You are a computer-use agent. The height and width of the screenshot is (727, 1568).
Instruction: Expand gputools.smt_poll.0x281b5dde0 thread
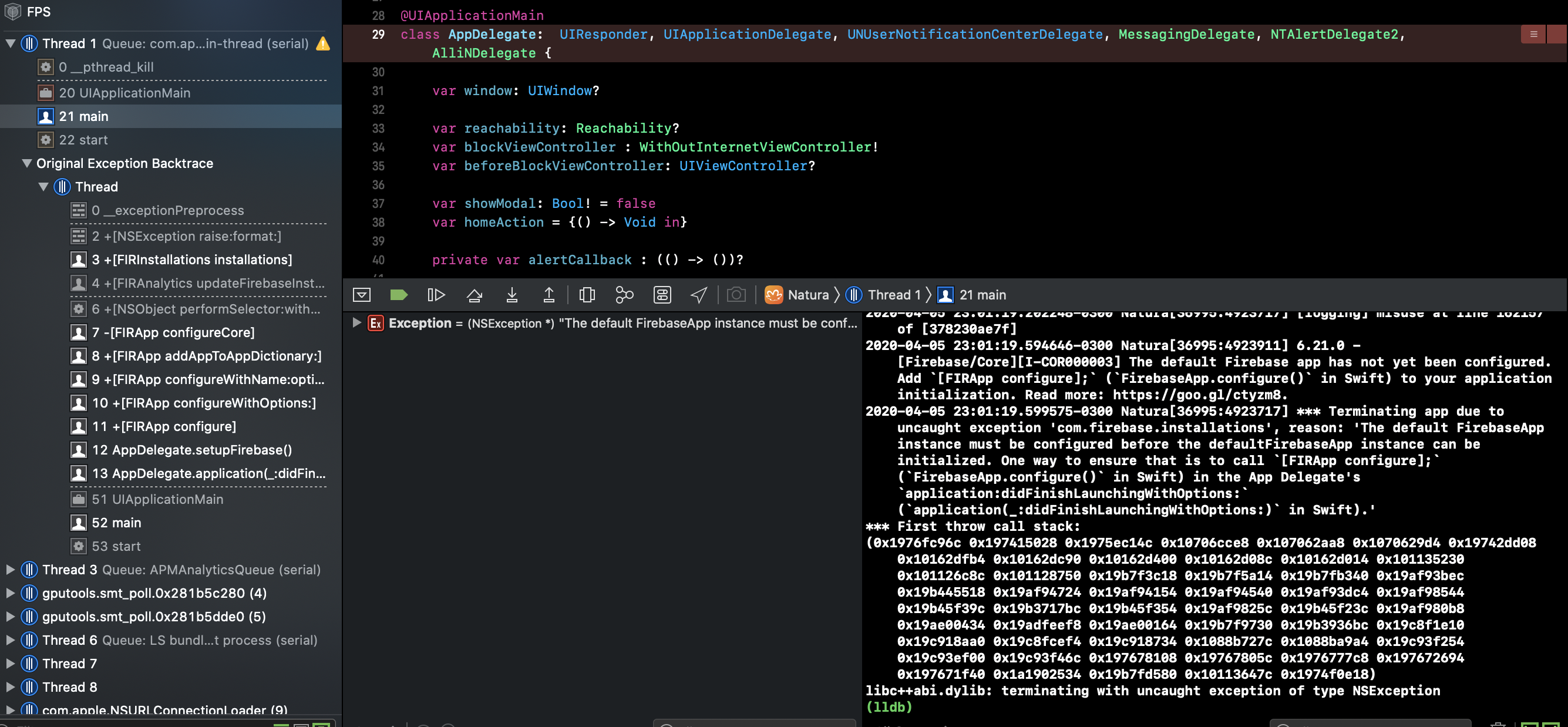coord(11,617)
